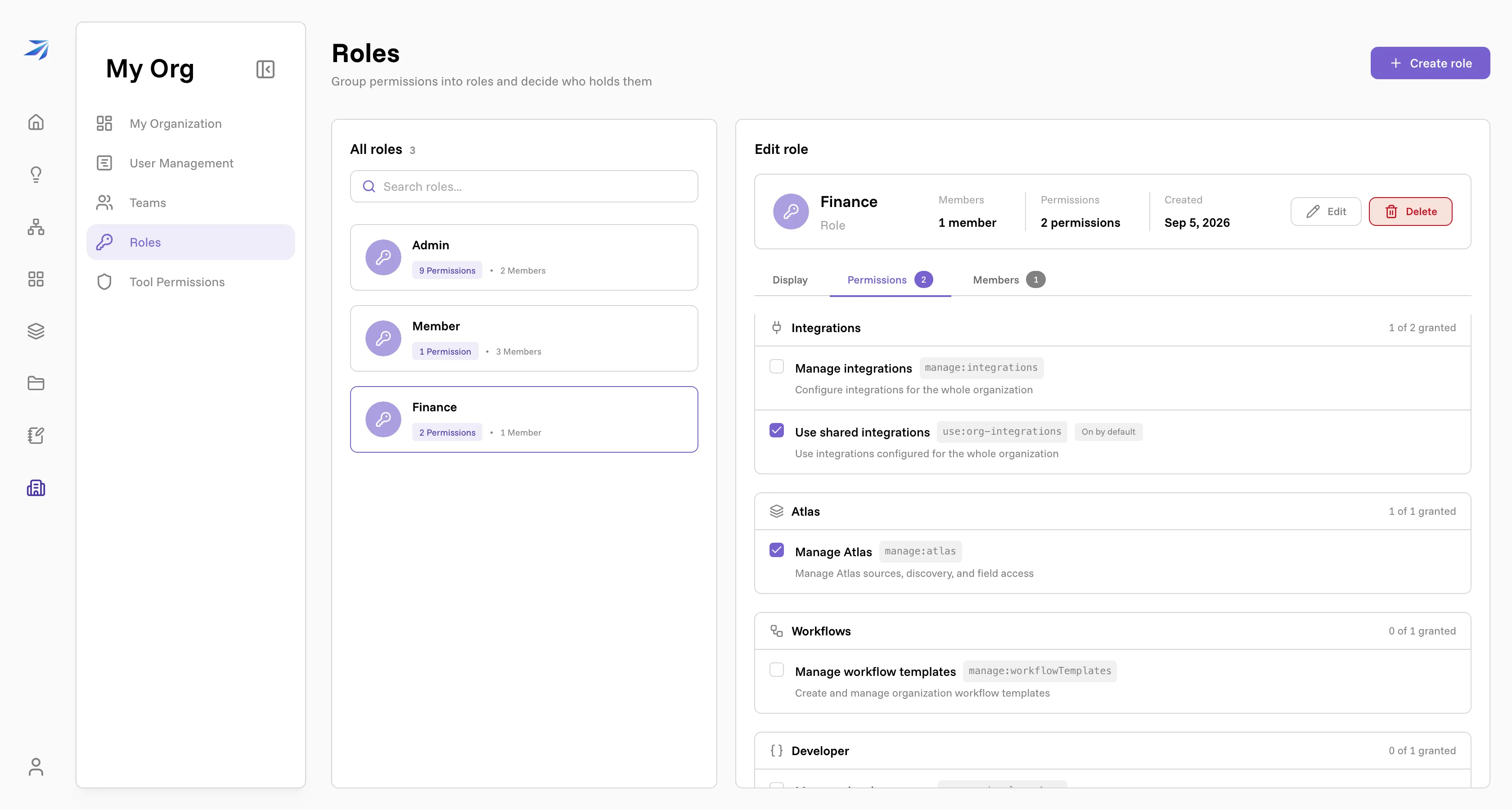The height and width of the screenshot is (810, 1512).
Task: Open Tool Permissions in sidebar
Action: click(190, 282)
